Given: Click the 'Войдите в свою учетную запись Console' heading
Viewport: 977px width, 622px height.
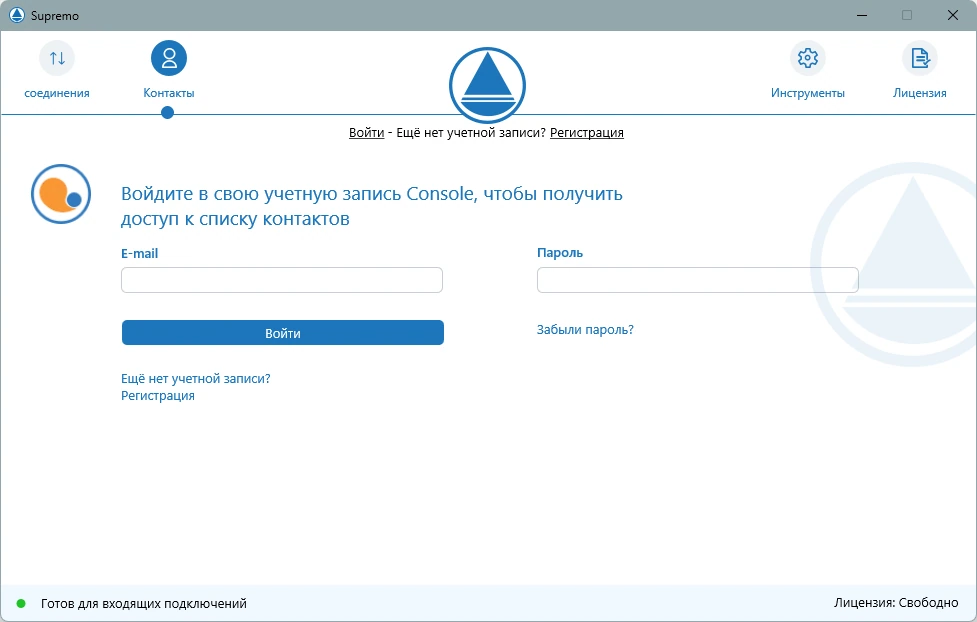Looking at the screenshot, I should tap(371, 206).
